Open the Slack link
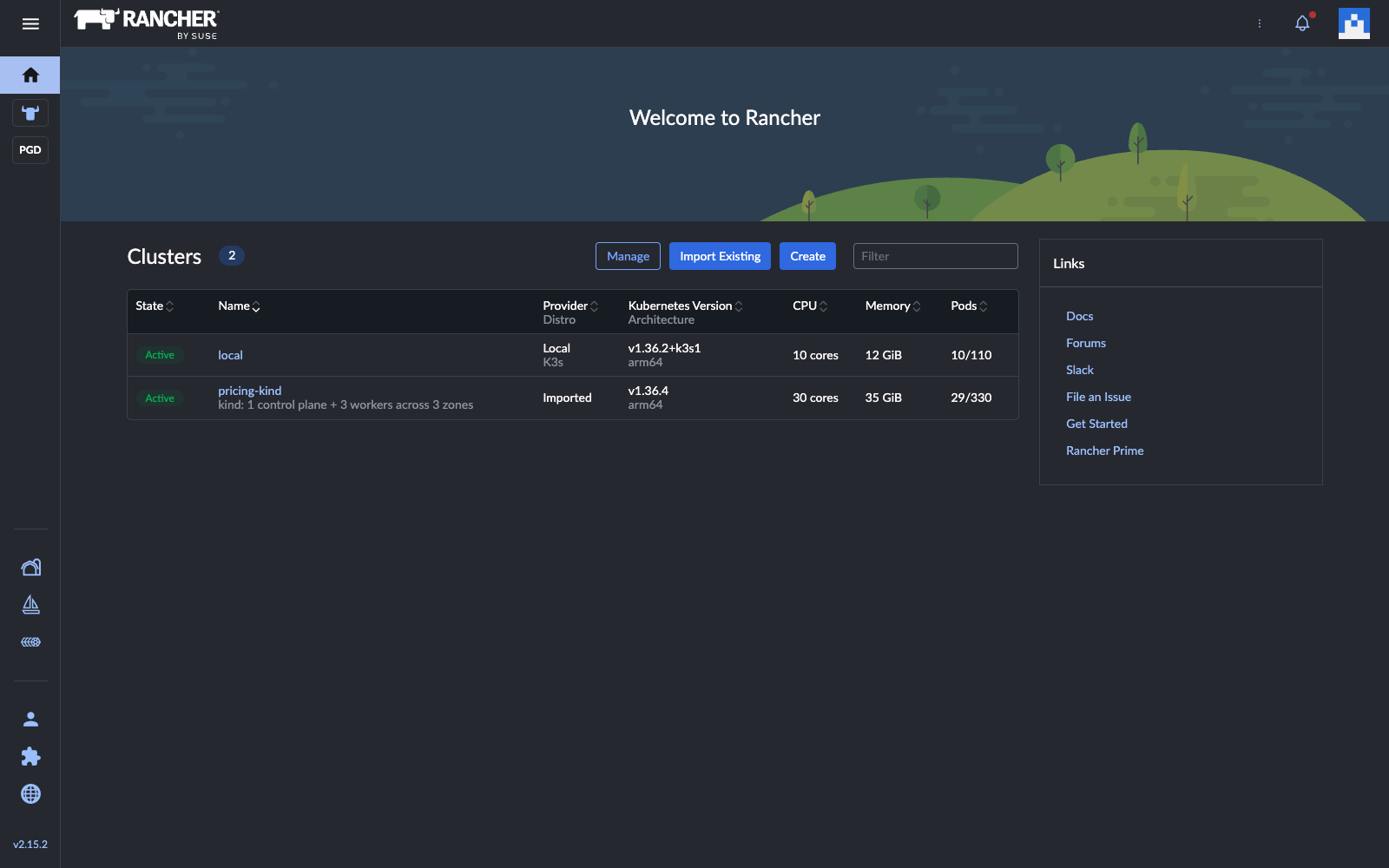The height and width of the screenshot is (868, 1389). point(1080,370)
